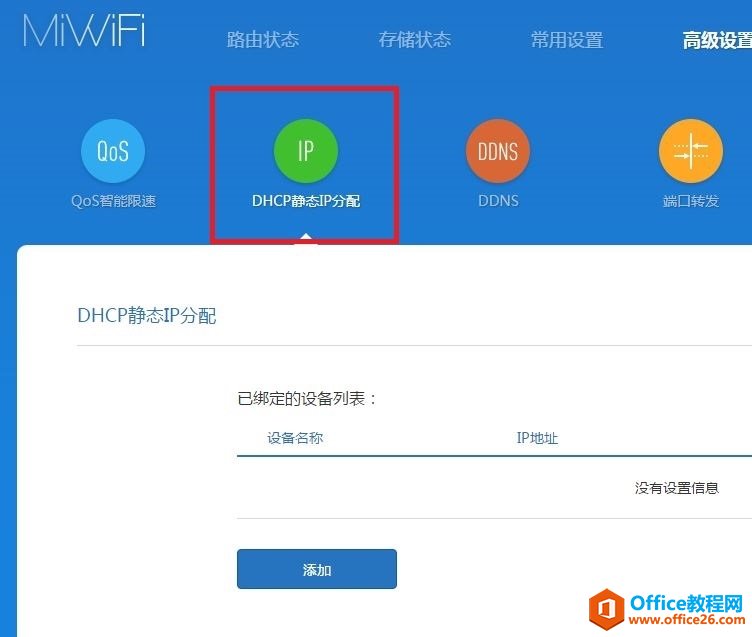
Task: Click the QoS智能限速 label
Action: pyautogui.click(x=114, y=201)
